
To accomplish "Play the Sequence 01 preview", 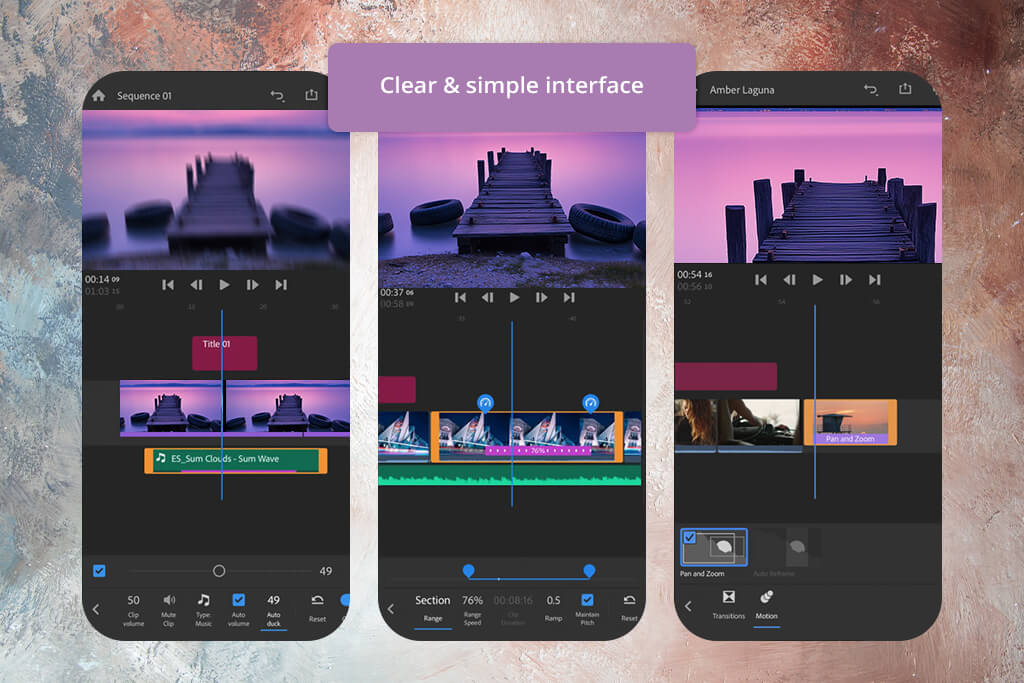I will coord(225,285).
